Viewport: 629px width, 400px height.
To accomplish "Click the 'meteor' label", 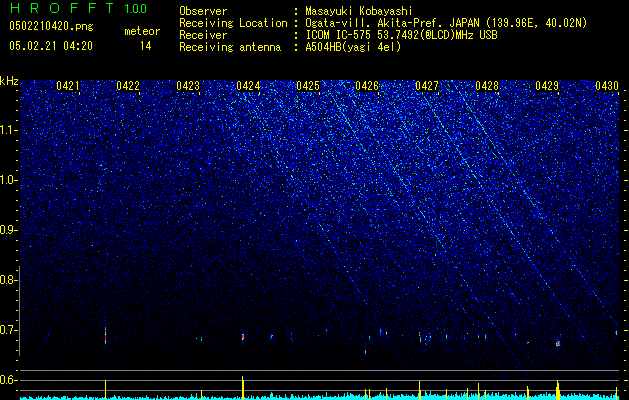I will (x=142, y=31).
